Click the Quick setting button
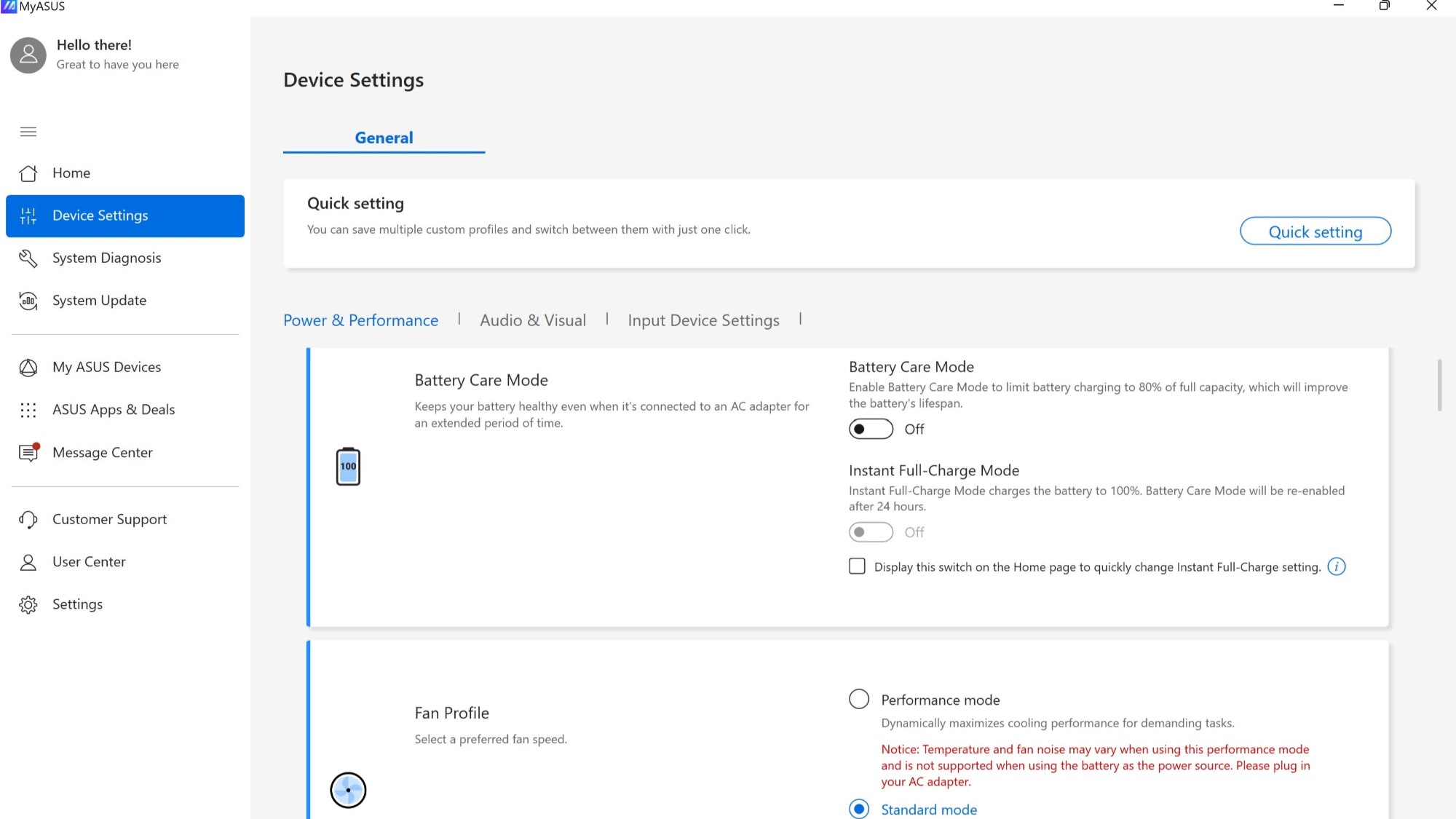1456x819 pixels. click(1315, 232)
